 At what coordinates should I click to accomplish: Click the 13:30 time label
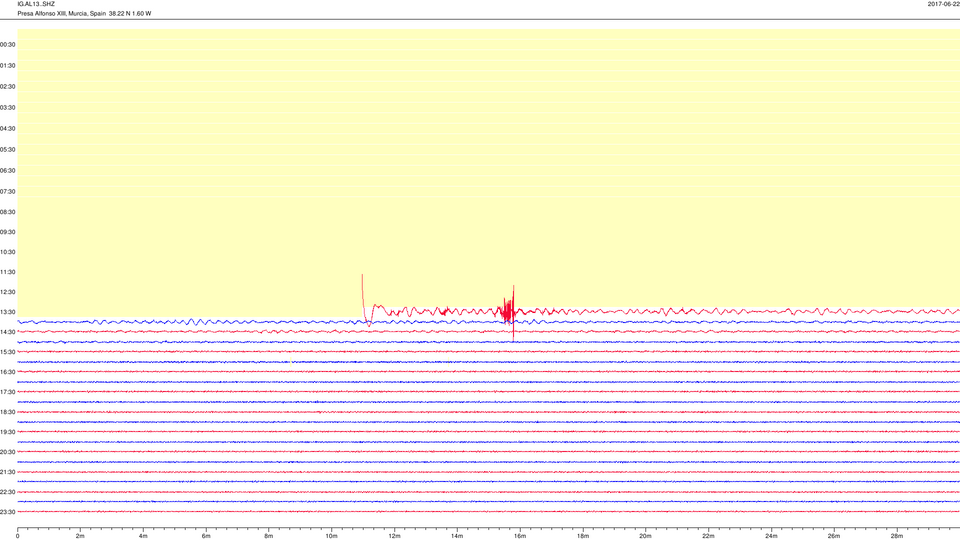click(x=8, y=312)
